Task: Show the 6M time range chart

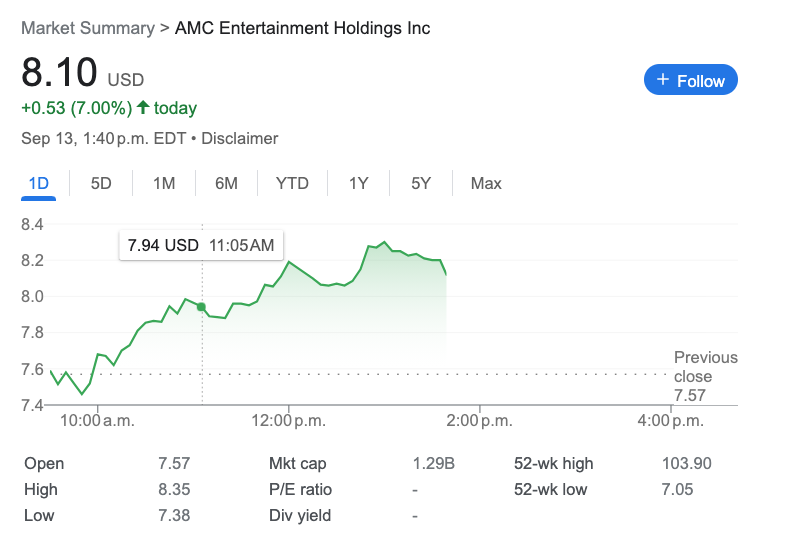Action: coord(226,183)
